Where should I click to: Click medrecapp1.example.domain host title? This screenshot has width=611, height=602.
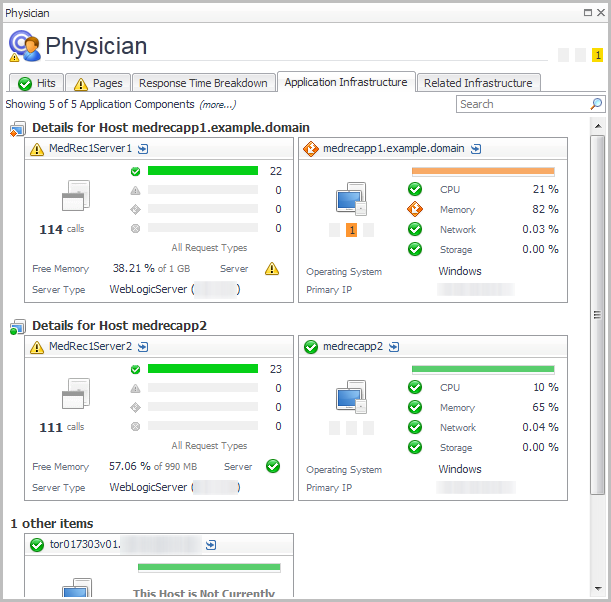pos(394,148)
